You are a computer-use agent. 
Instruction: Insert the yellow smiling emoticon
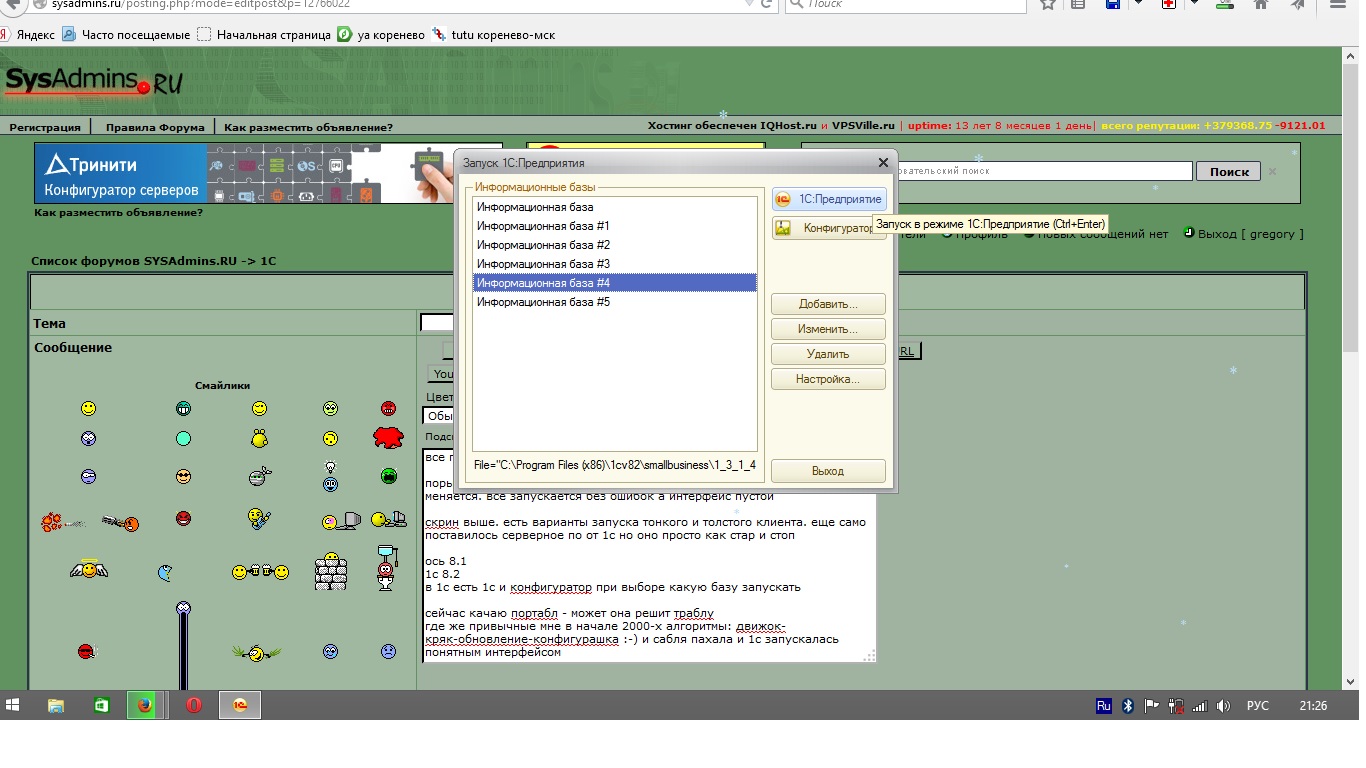(89, 409)
